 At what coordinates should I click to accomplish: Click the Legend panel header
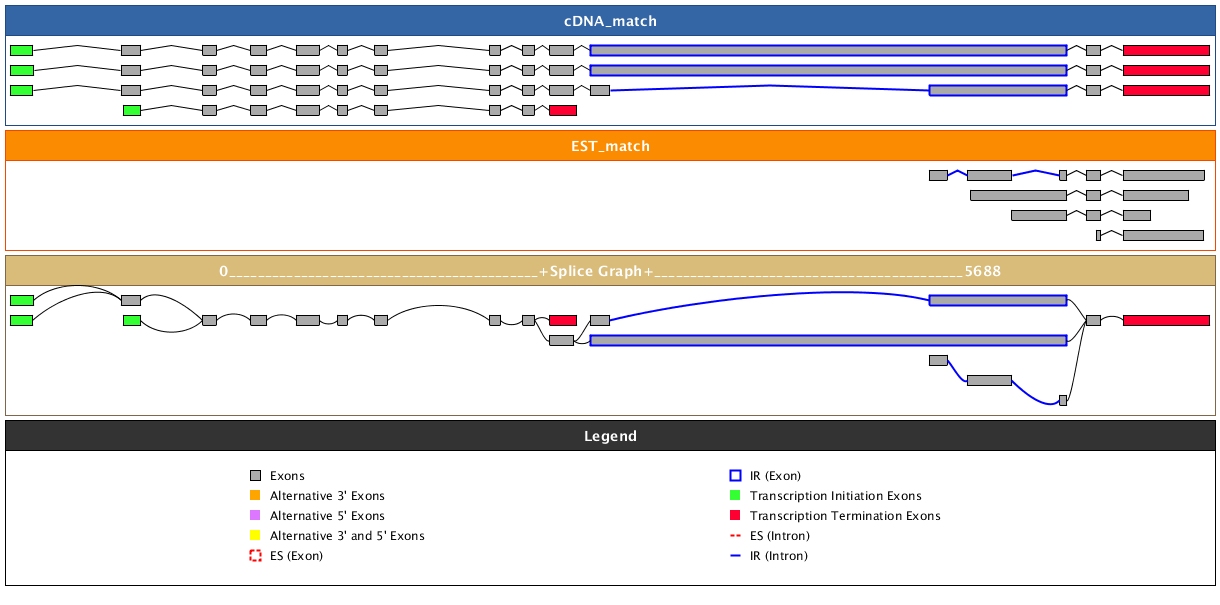(x=610, y=436)
